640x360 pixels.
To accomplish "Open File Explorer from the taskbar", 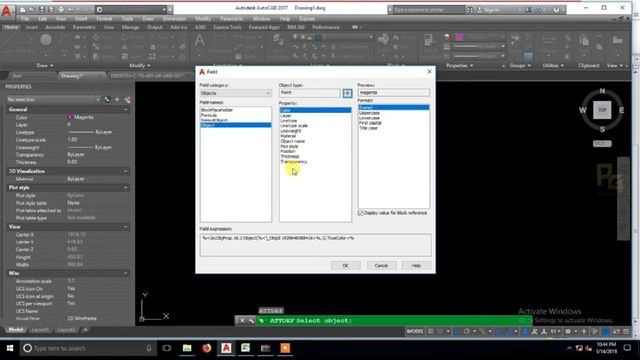I will click(187, 348).
